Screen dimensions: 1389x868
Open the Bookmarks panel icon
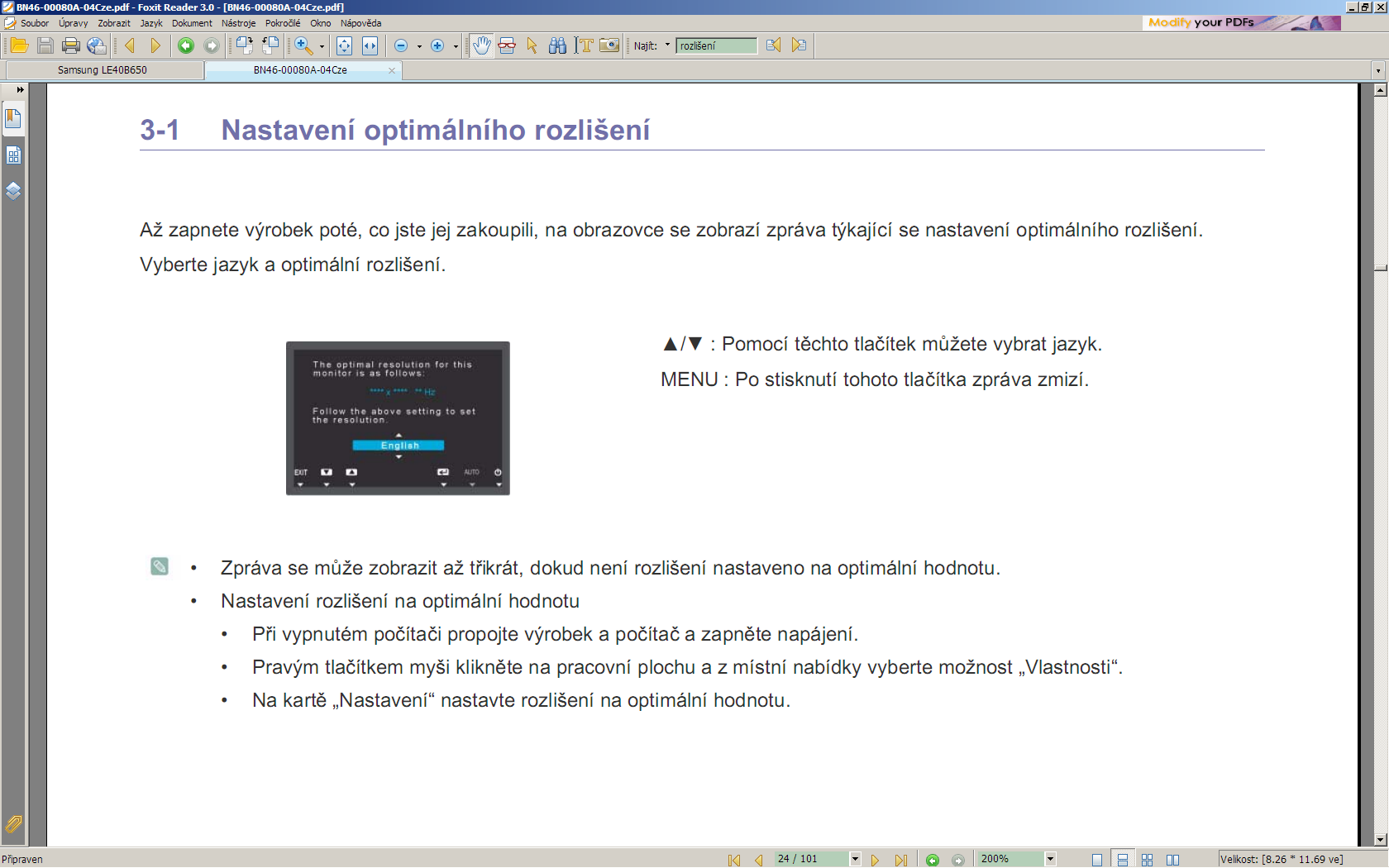(x=13, y=118)
